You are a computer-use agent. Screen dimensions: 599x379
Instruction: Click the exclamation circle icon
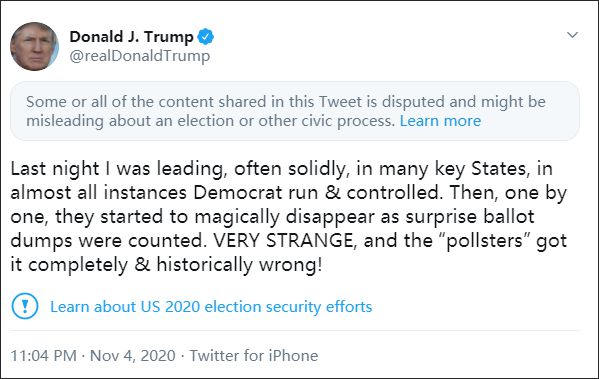(25, 306)
